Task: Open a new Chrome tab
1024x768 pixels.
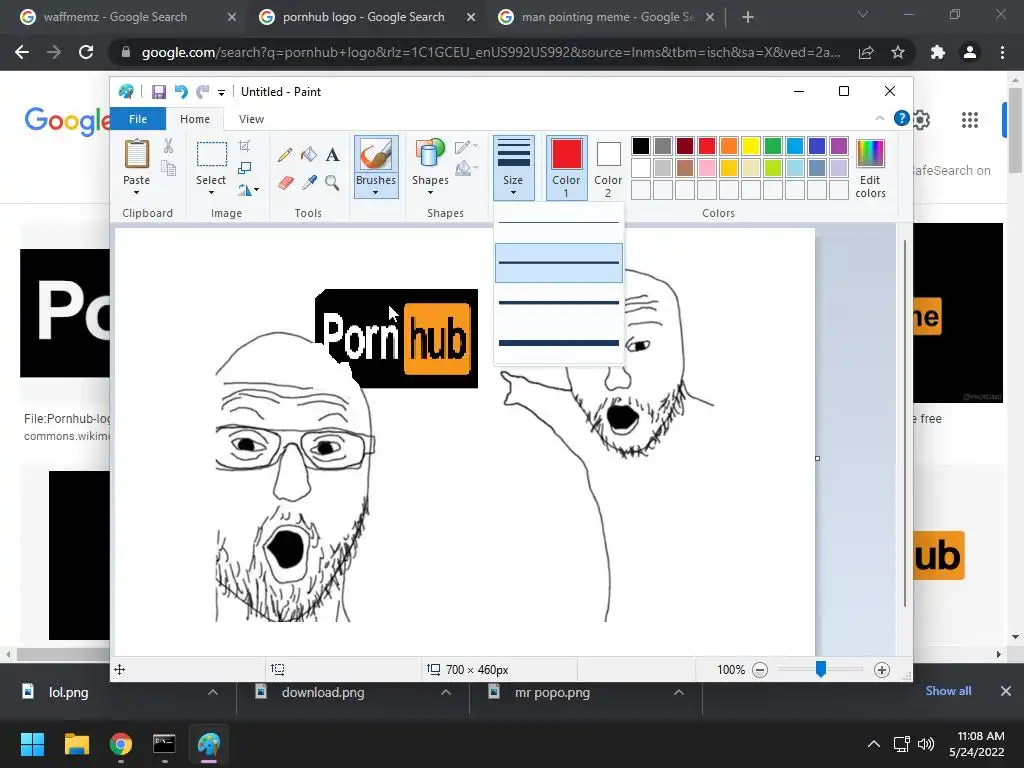Action: [748, 18]
